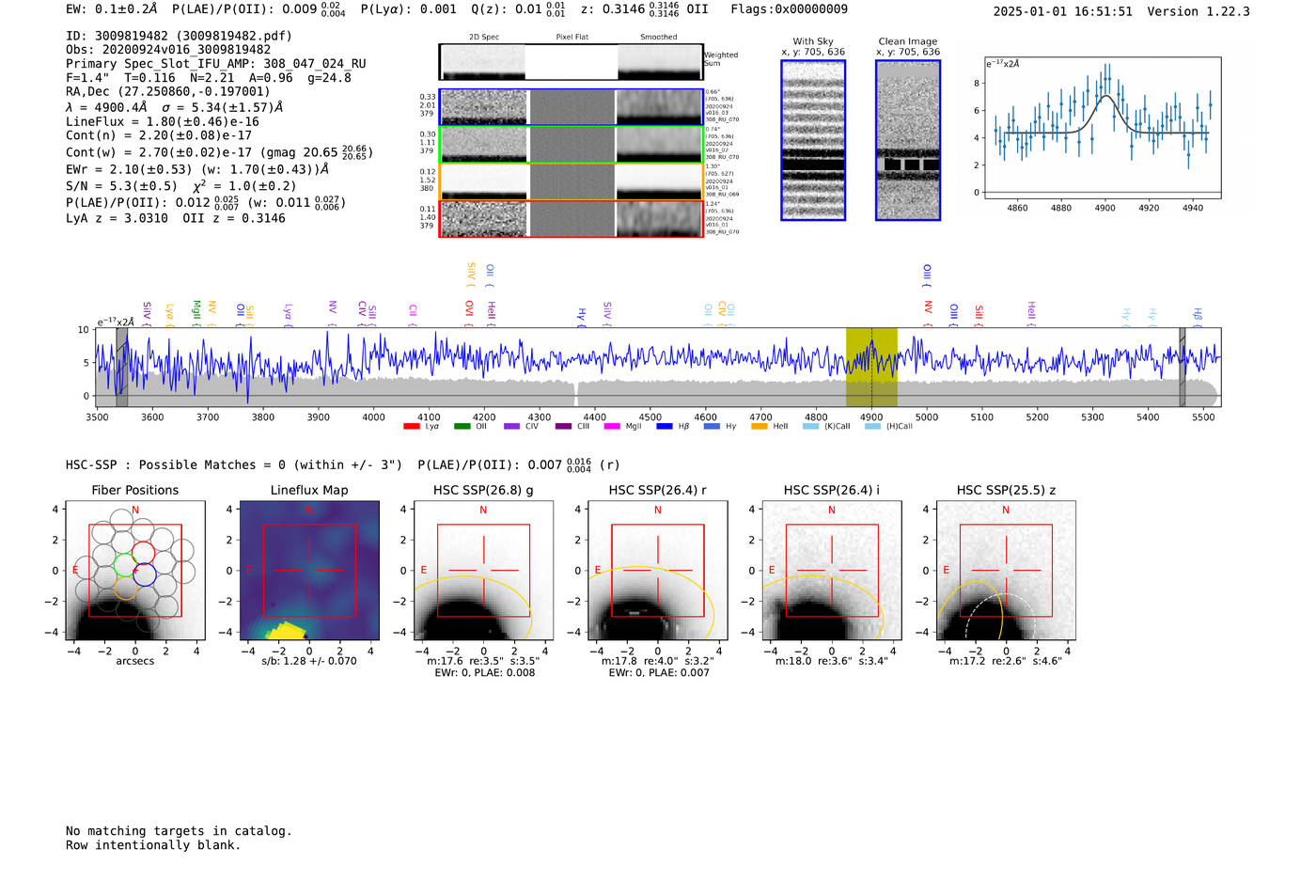Click the 4900 tick label on the spectrum axis

[x=871, y=417]
